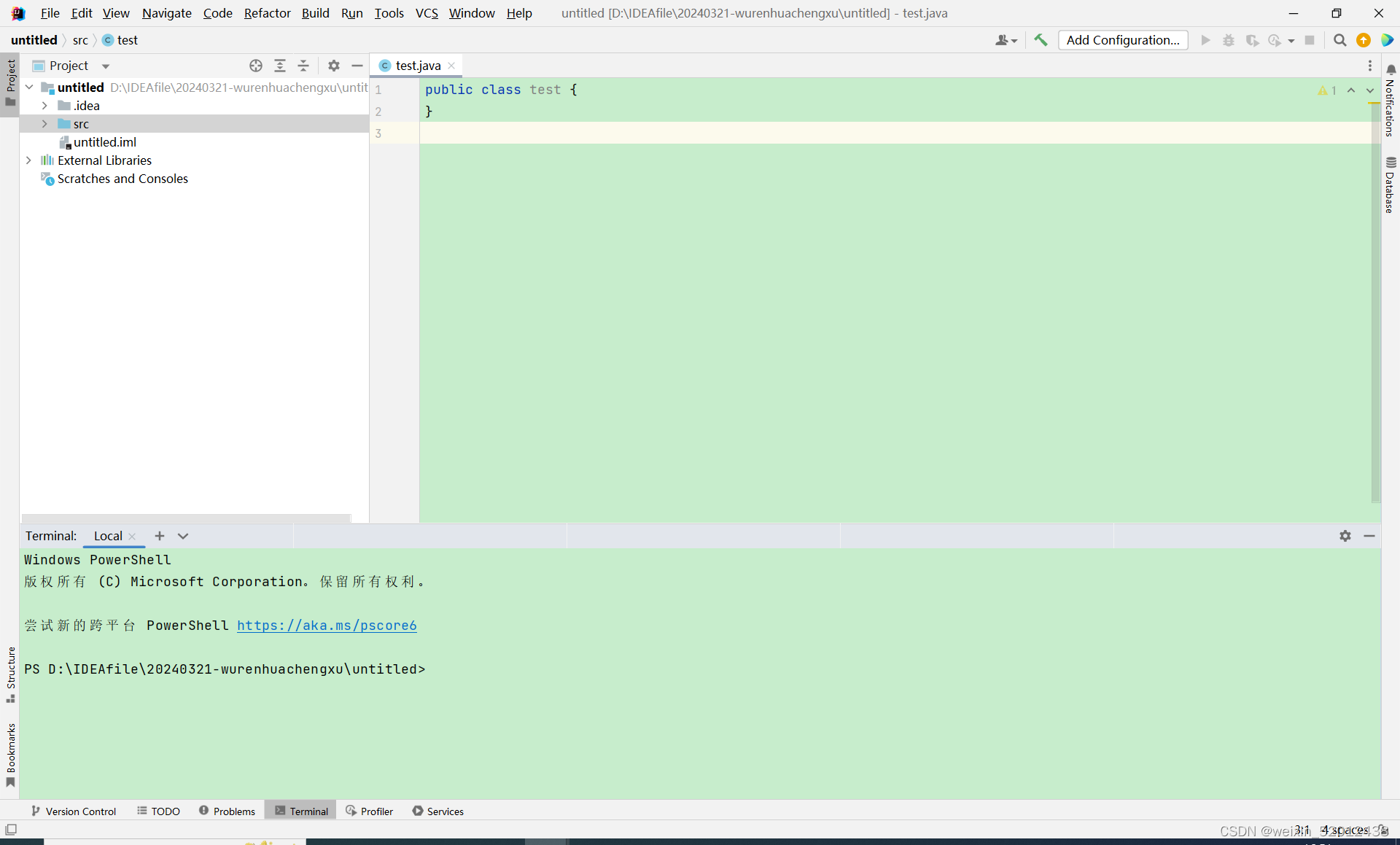Expand External Libraries node
This screenshot has height=845, width=1400.
(x=28, y=160)
